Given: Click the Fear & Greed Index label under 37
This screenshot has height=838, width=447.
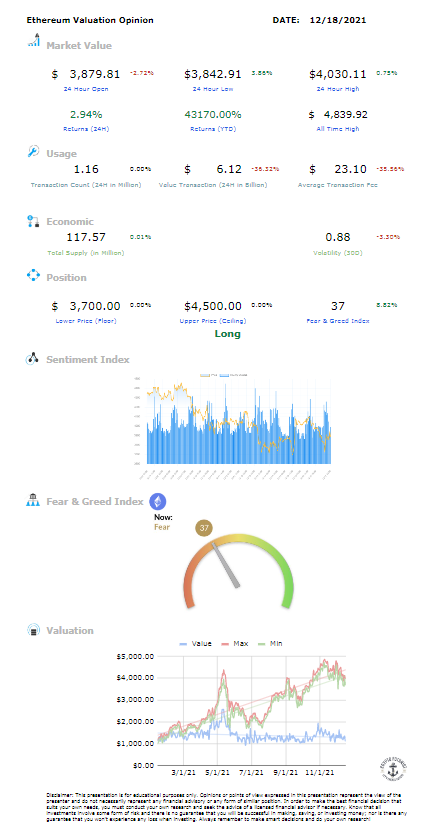Looking at the screenshot, I should click(337, 321).
